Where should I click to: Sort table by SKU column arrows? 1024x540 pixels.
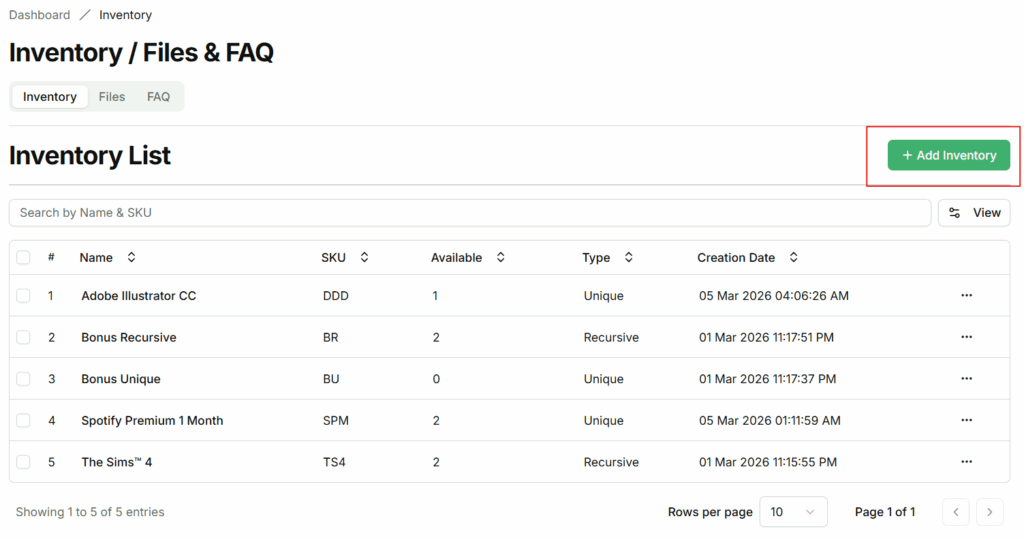[365, 258]
